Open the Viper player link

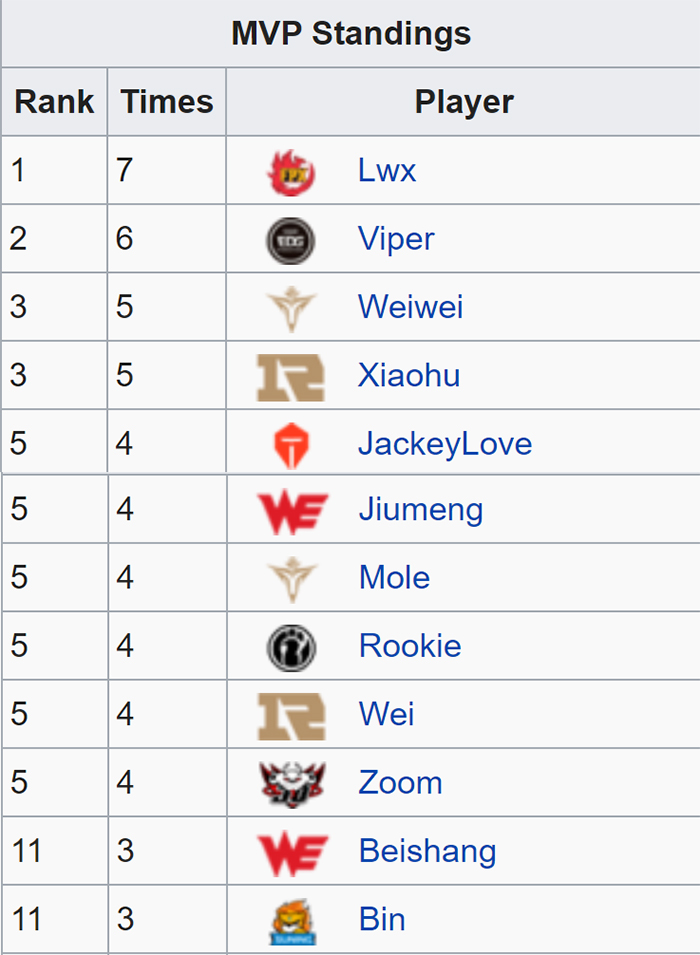[x=396, y=239]
